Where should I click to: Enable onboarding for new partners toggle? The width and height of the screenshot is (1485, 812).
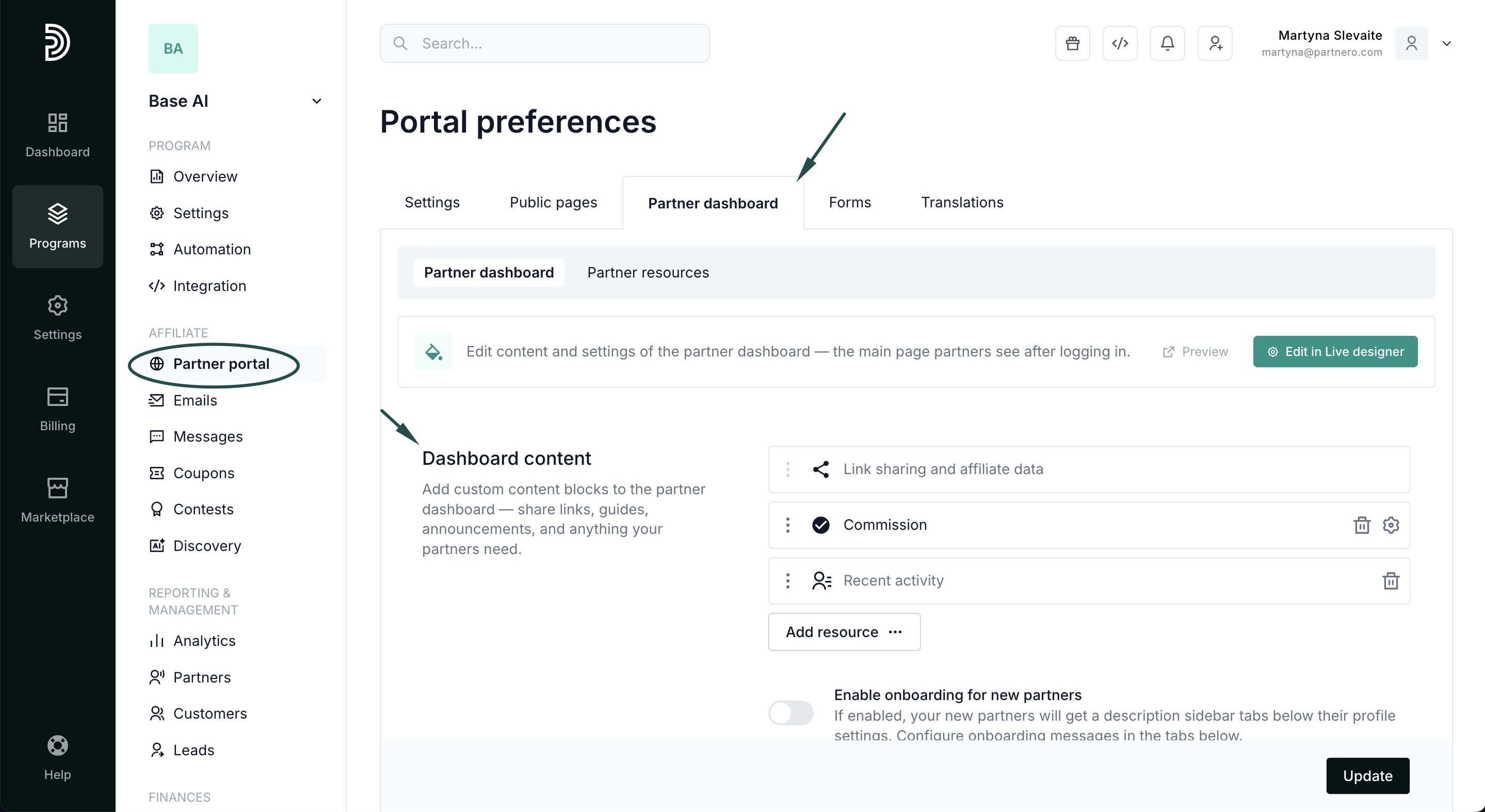(791, 713)
